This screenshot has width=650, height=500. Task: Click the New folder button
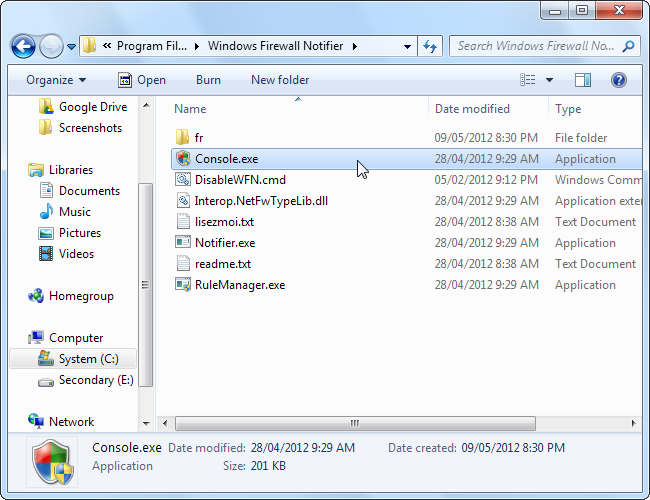(x=280, y=80)
